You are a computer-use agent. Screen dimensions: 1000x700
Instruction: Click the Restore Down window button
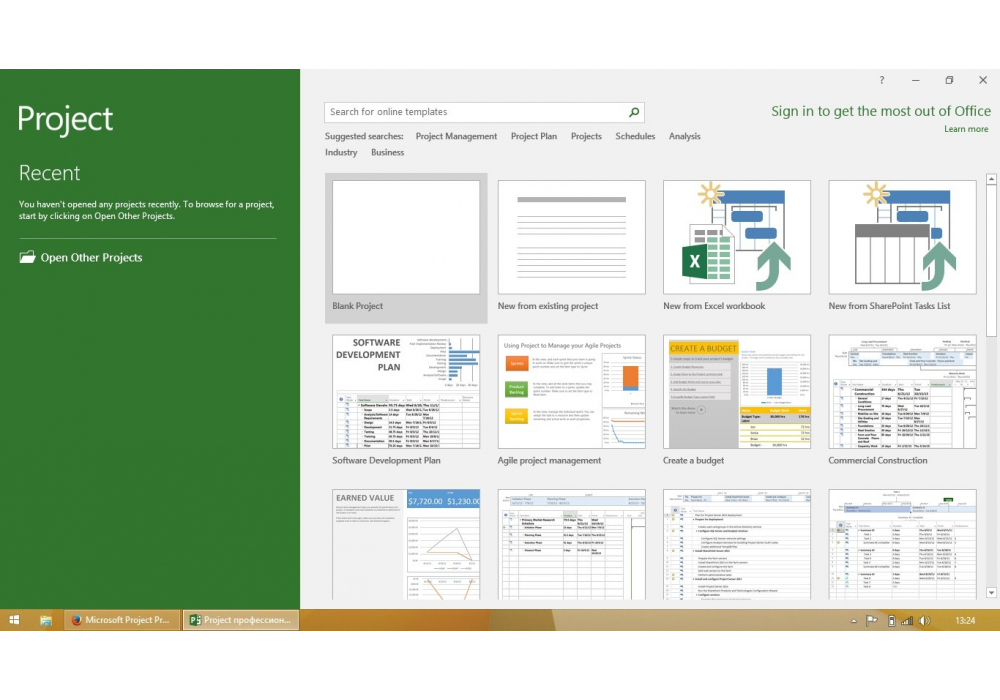[x=949, y=80]
